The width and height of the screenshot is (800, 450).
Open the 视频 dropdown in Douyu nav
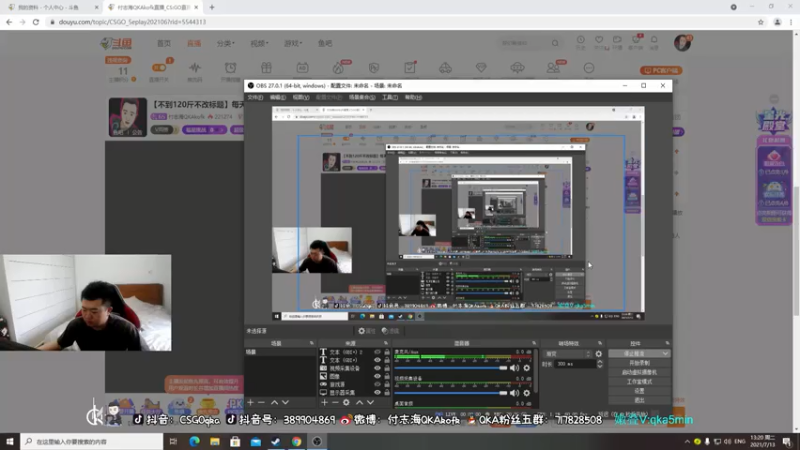tap(259, 43)
